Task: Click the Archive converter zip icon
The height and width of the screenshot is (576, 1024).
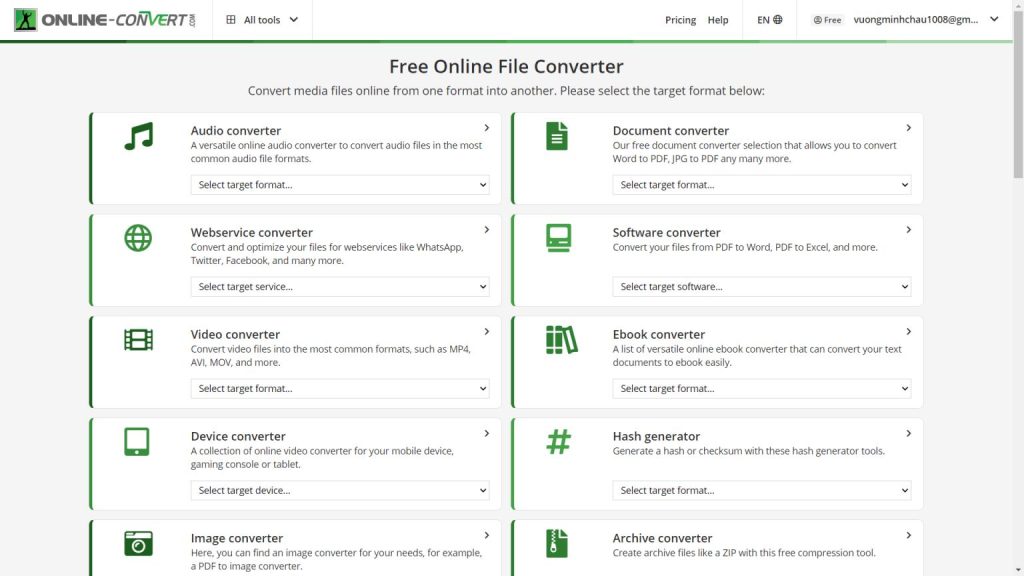Action: click(x=557, y=543)
